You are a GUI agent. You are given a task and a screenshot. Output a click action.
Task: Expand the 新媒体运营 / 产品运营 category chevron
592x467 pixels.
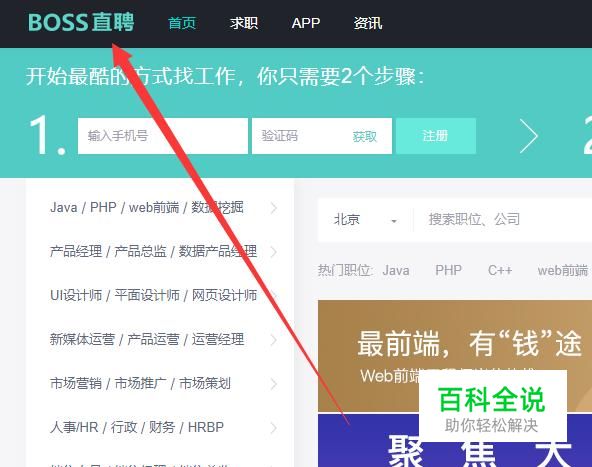[x=274, y=340]
